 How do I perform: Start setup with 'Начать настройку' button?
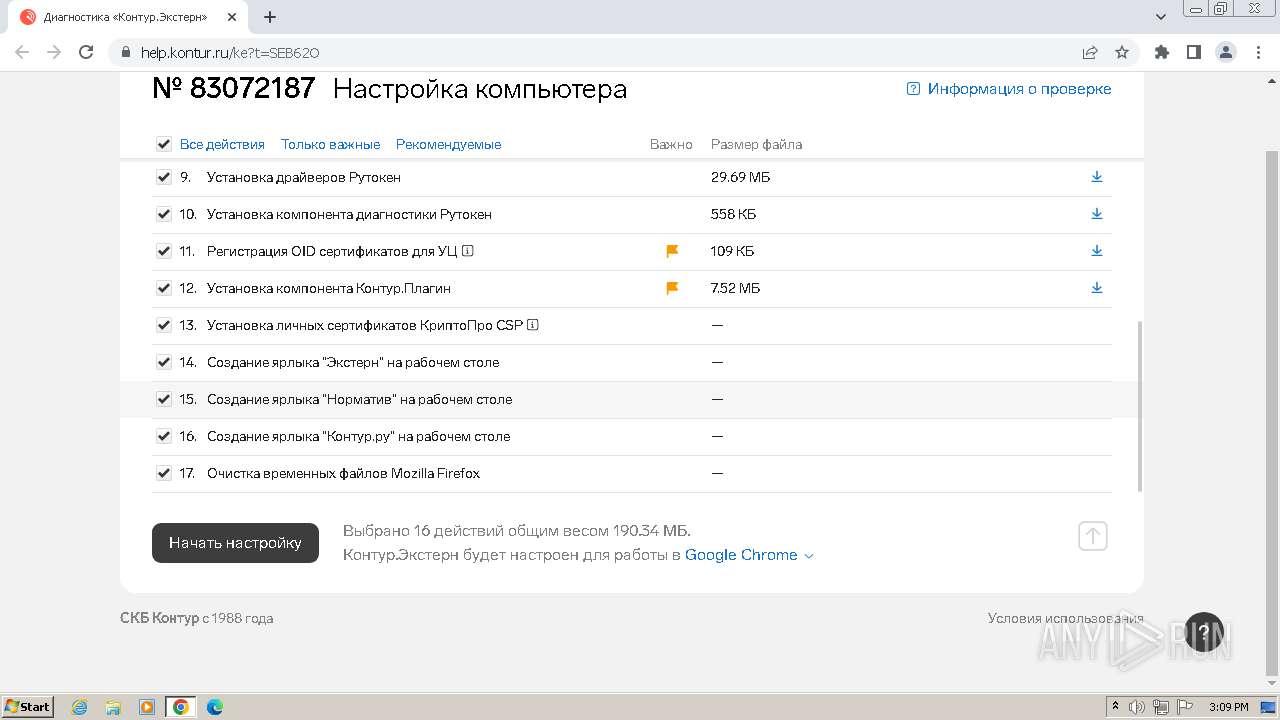coord(235,543)
